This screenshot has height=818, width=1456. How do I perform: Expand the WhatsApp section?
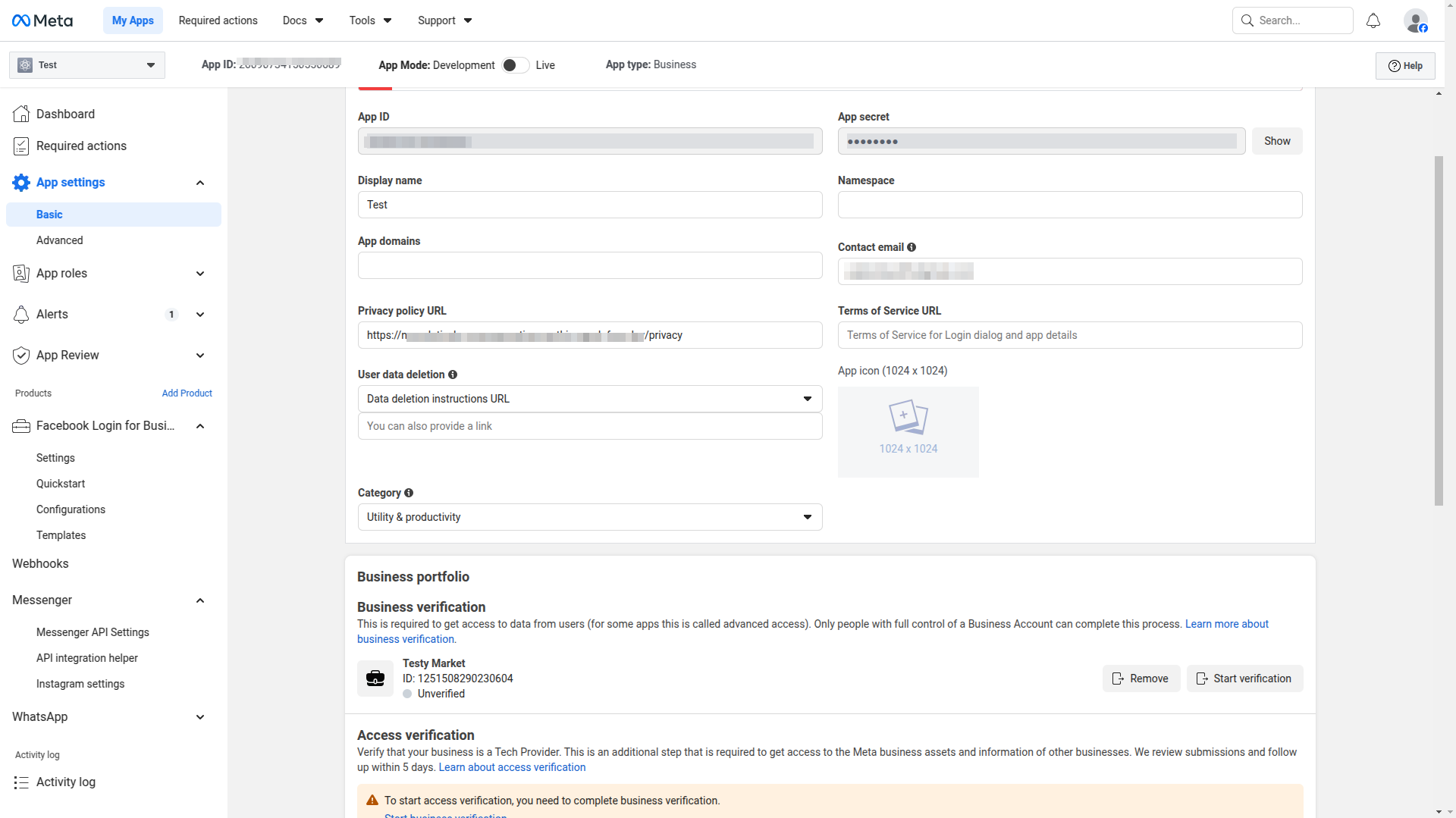(x=200, y=717)
